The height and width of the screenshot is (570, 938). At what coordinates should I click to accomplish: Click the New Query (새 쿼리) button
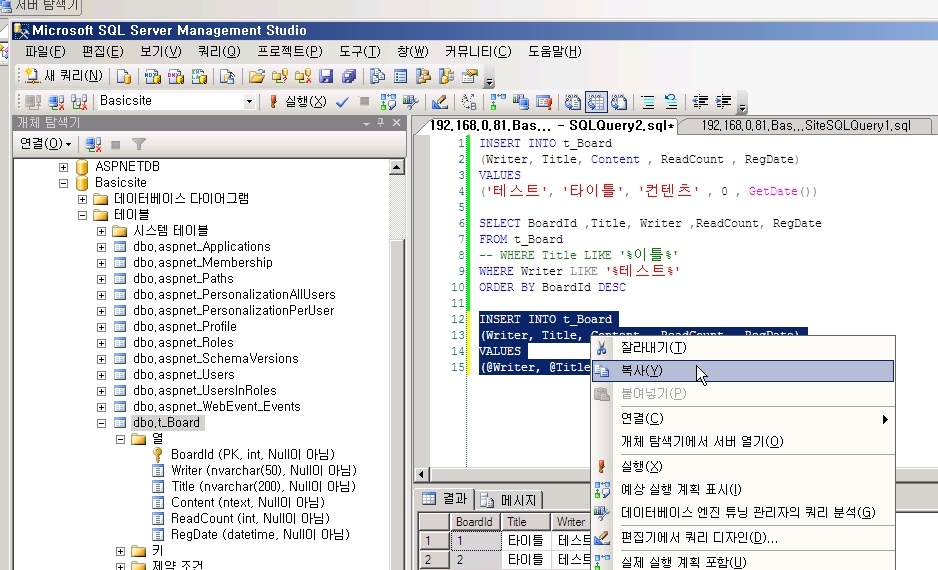click(x=64, y=76)
